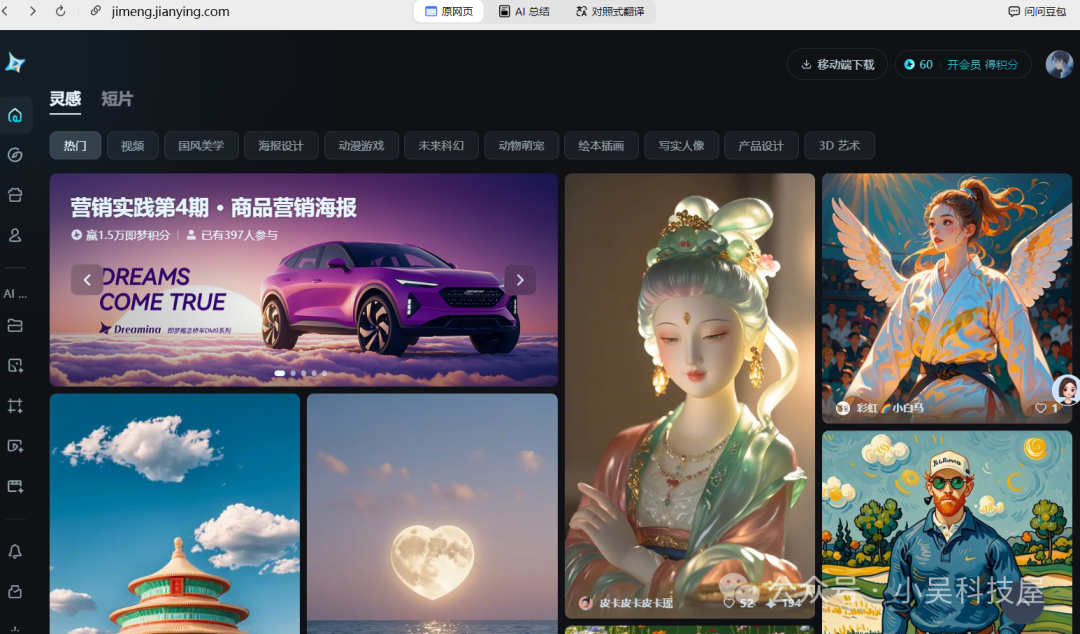Select 动漫游戏 category filter
1080x634 pixels.
pyautogui.click(x=362, y=145)
